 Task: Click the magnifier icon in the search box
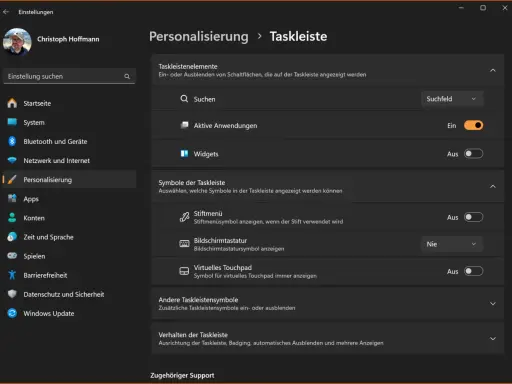127,76
